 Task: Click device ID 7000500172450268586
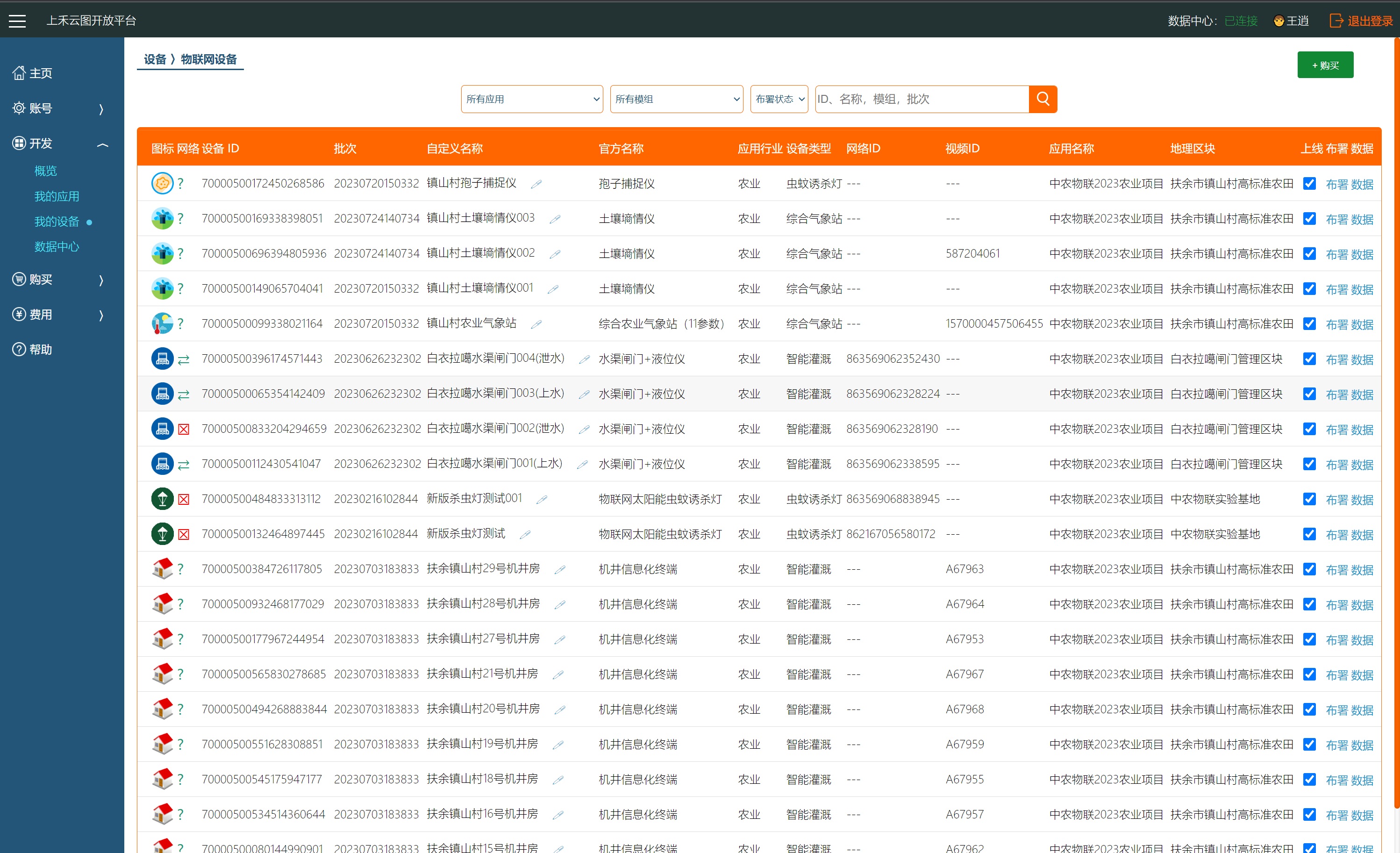(x=263, y=183)
